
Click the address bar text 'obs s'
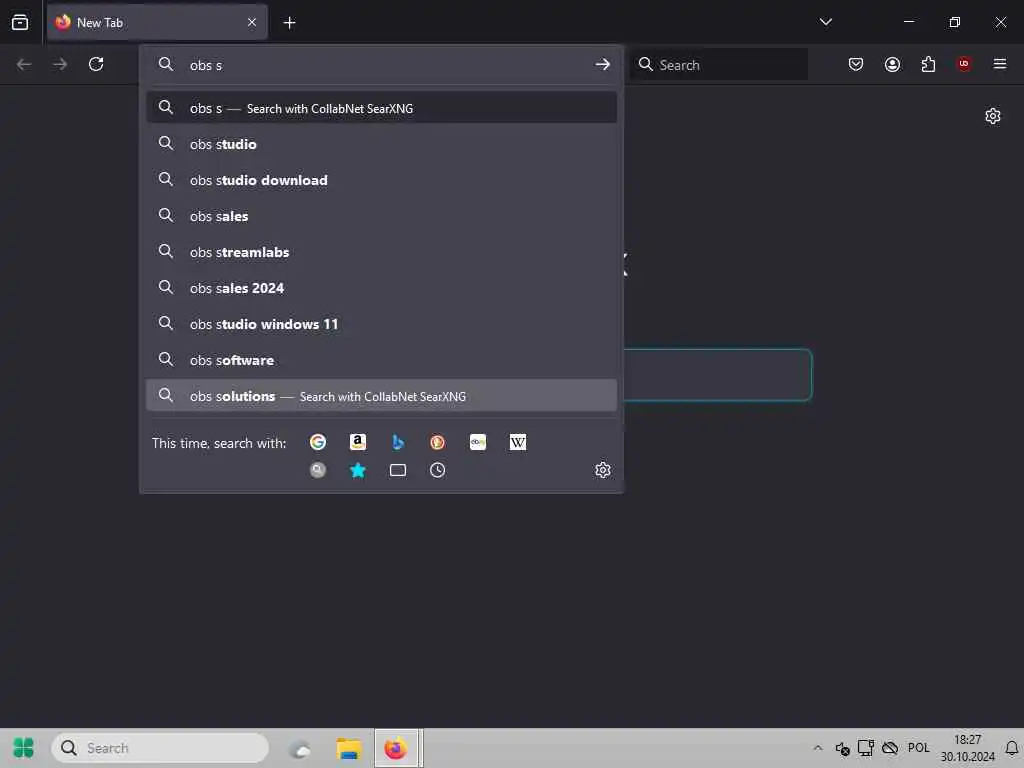click(x=206, y=65)
